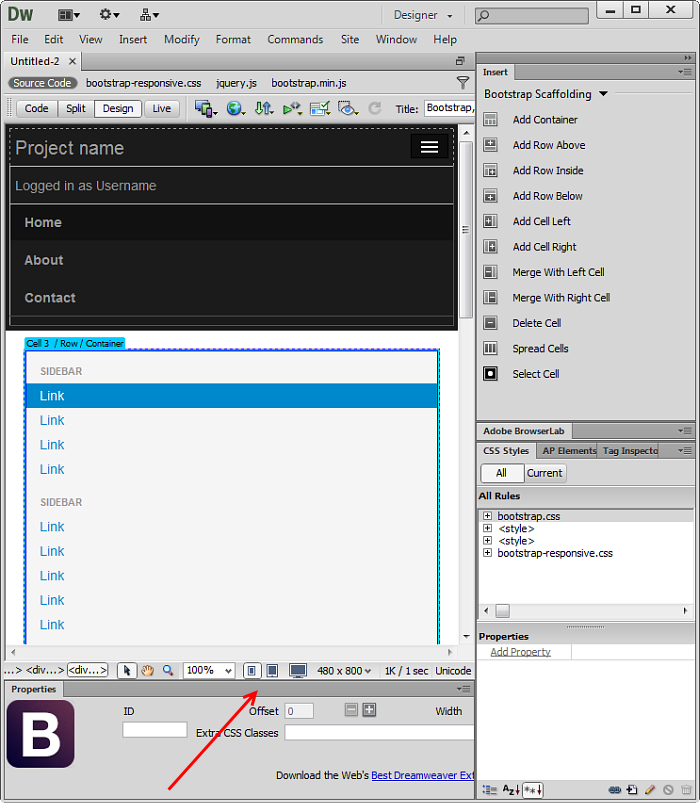
Task: Open the W3C Validation icon
Action: click(x=292, y=109)
